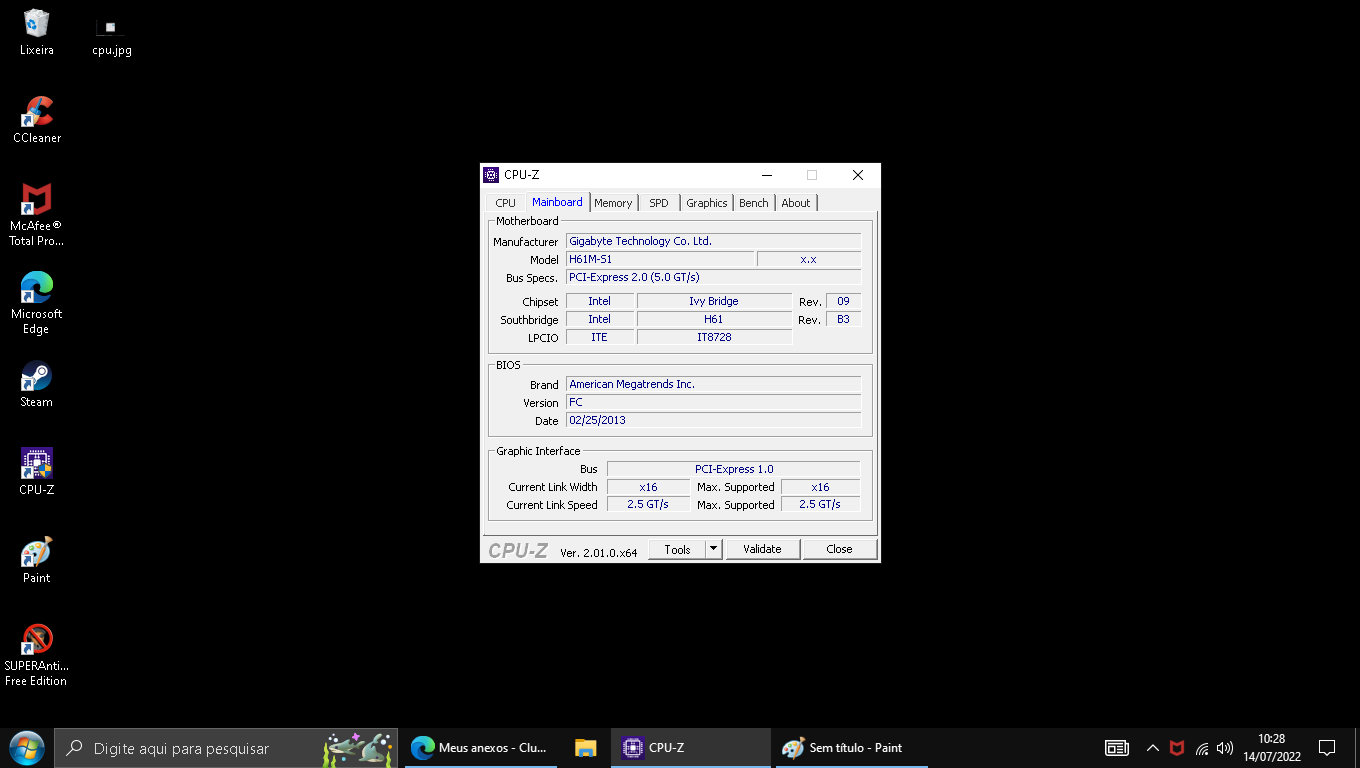Open the volume speaker tray icon
Image resolution: width=1360 pixels, height=768 pixels.
[x=1225, y=748]
